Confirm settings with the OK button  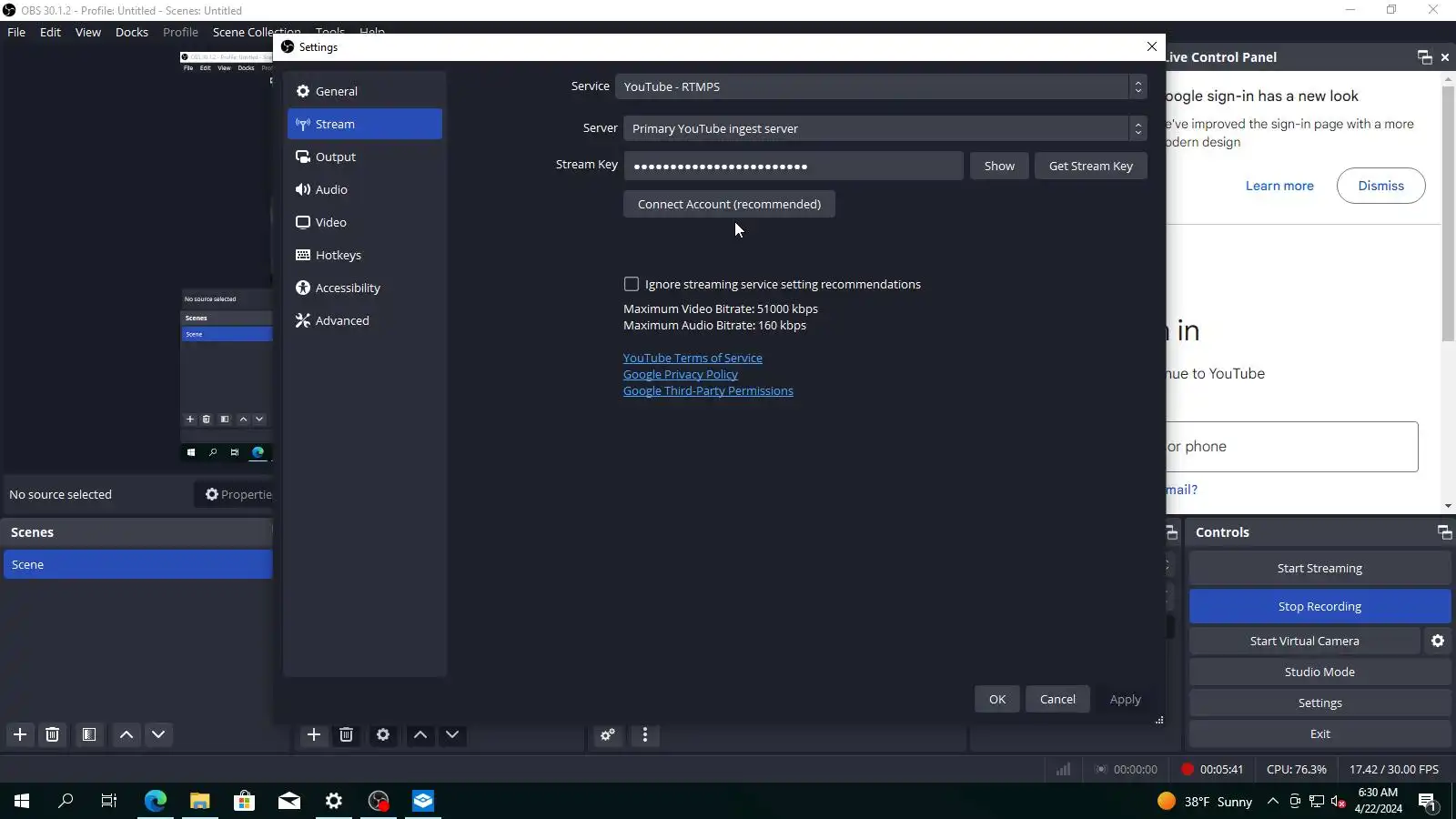click(x=997, y=699)
